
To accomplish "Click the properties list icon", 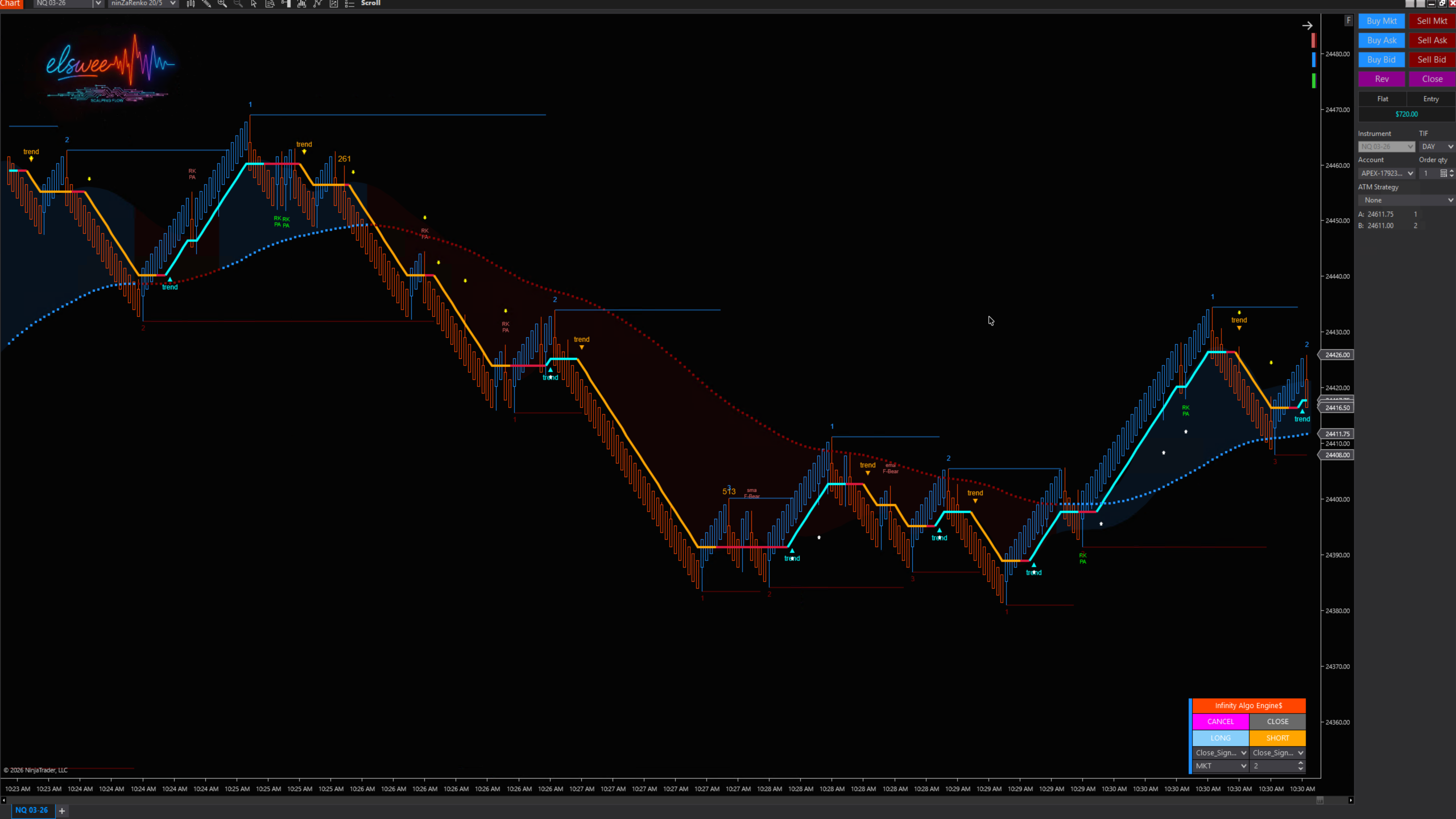I will click(x=350, y=3).
